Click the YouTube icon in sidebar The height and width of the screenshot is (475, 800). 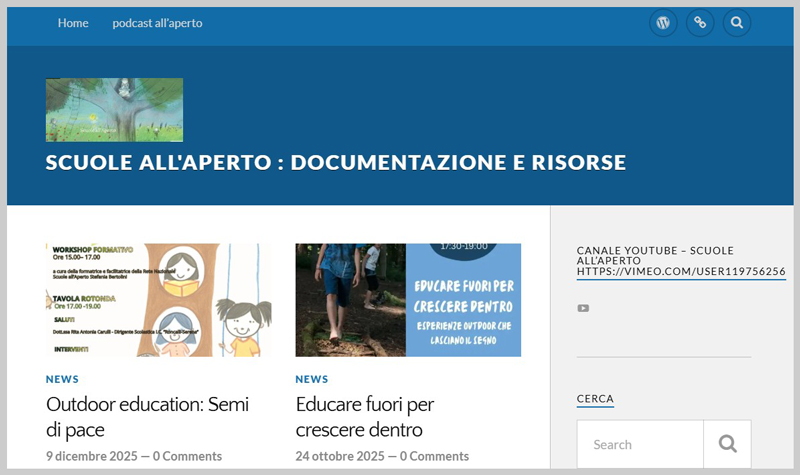pyautogui.click(x=583, y=308)
